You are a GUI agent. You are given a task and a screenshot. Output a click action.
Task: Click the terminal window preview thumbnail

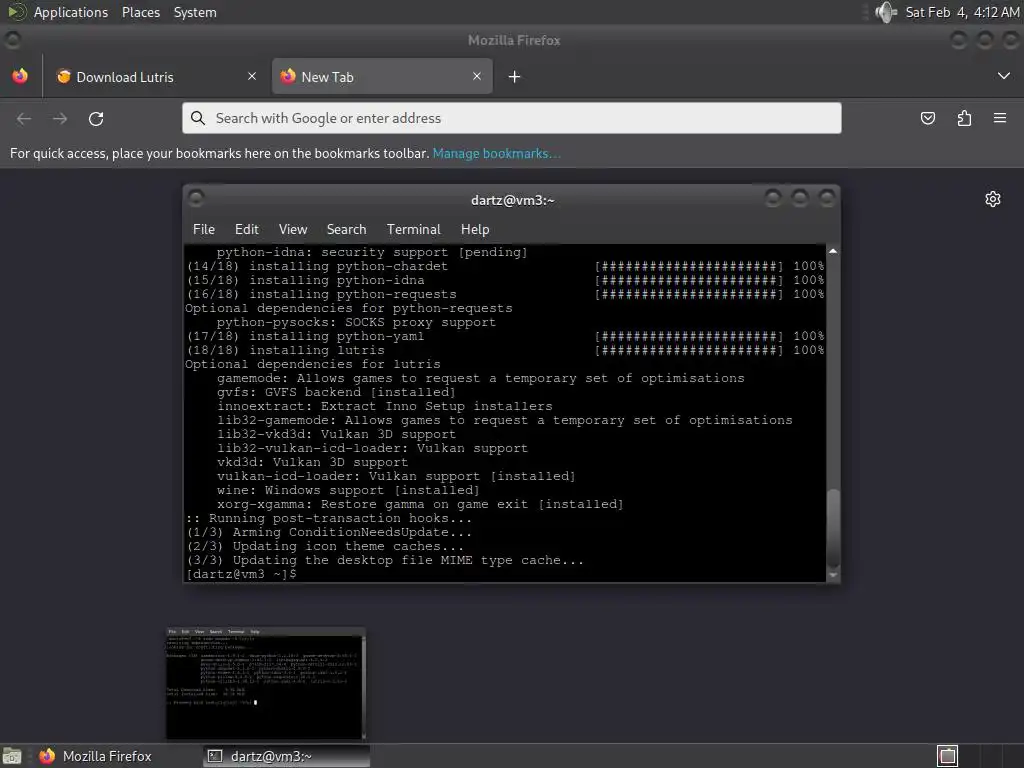[265, 683]
